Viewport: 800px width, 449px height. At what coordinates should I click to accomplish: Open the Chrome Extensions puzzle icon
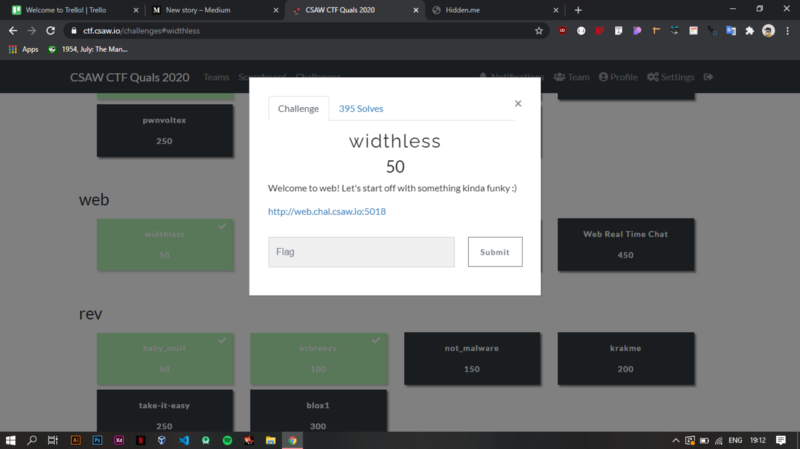point(749,31)
